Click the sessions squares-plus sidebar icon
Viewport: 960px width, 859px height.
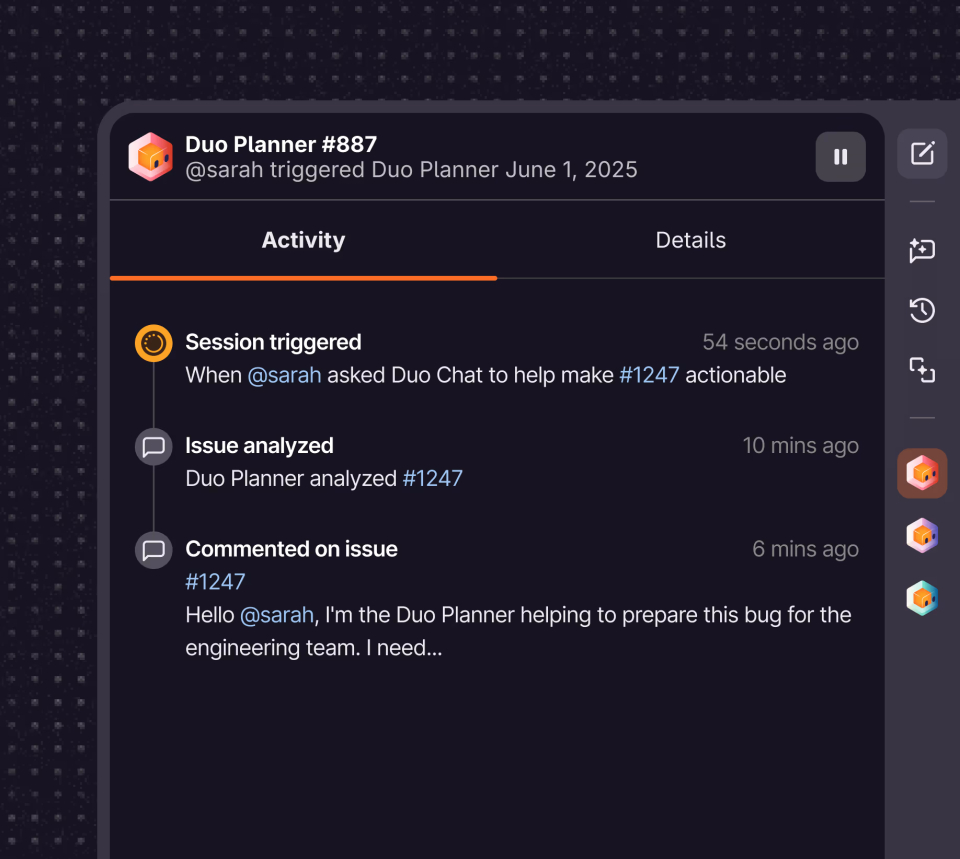point(922,370)
